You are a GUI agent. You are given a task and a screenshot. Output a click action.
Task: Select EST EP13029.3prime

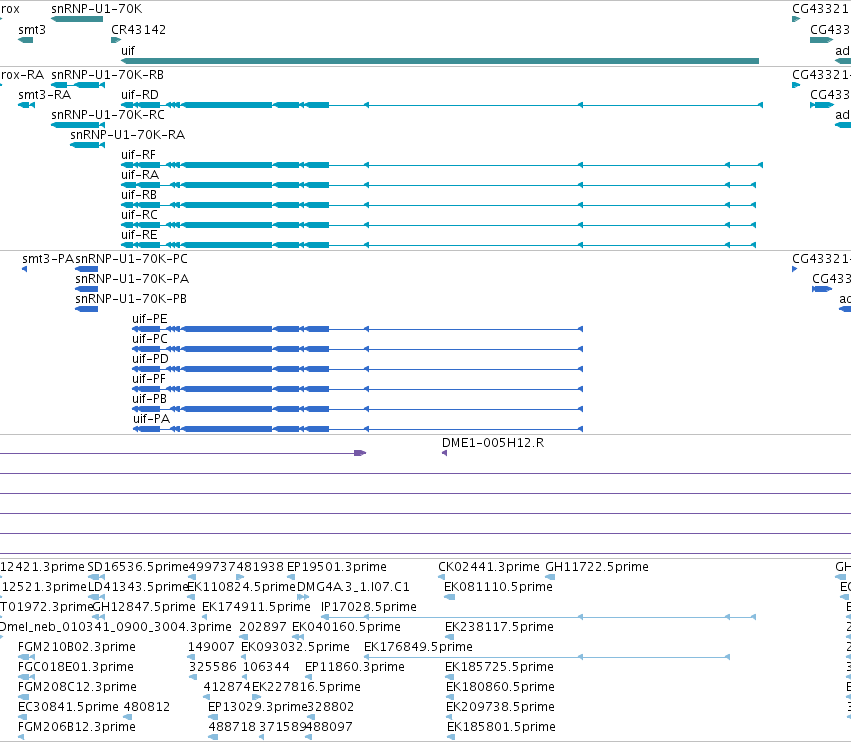tap(213, 717)
